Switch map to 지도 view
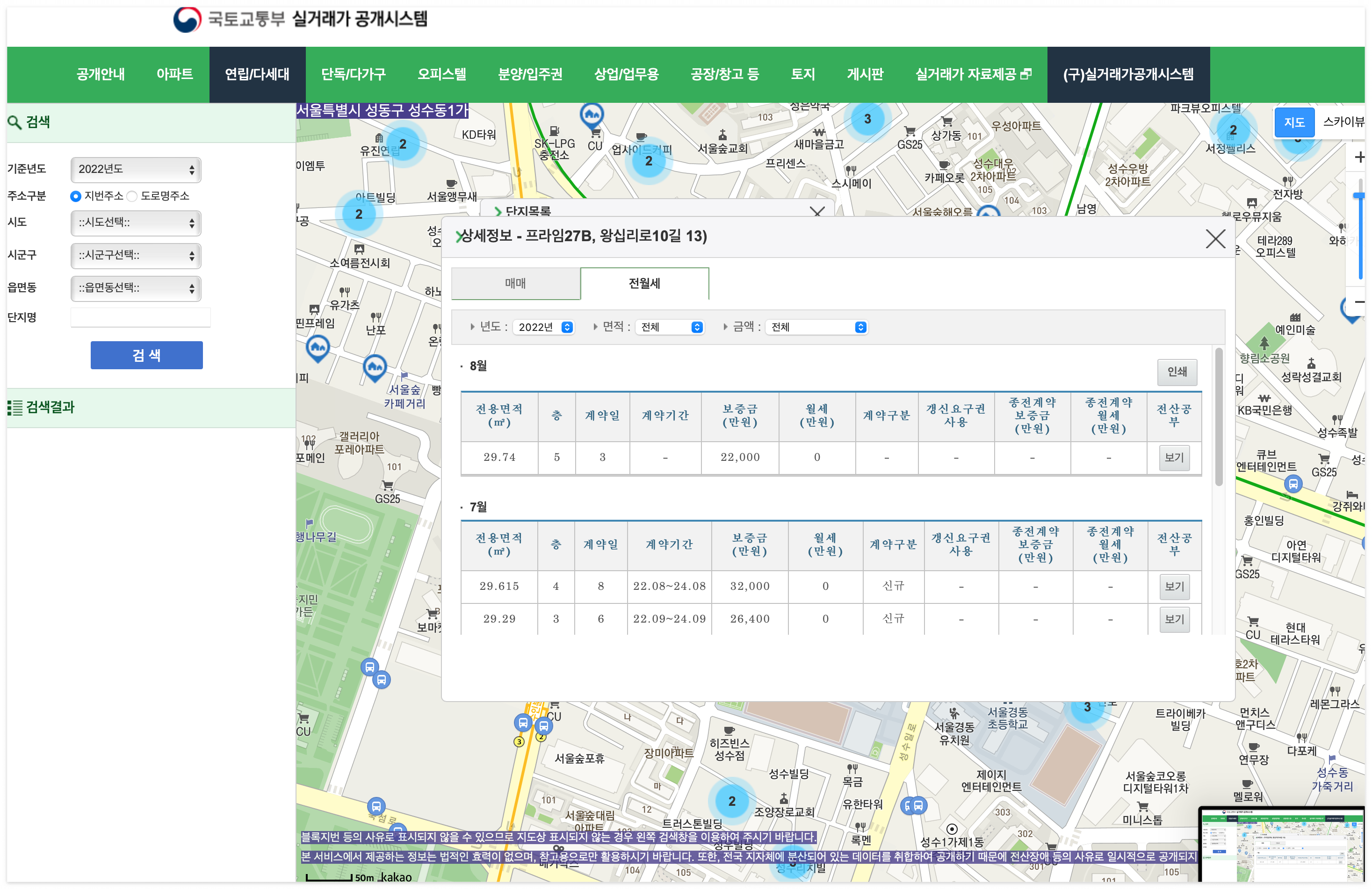 click(1294, 122)
